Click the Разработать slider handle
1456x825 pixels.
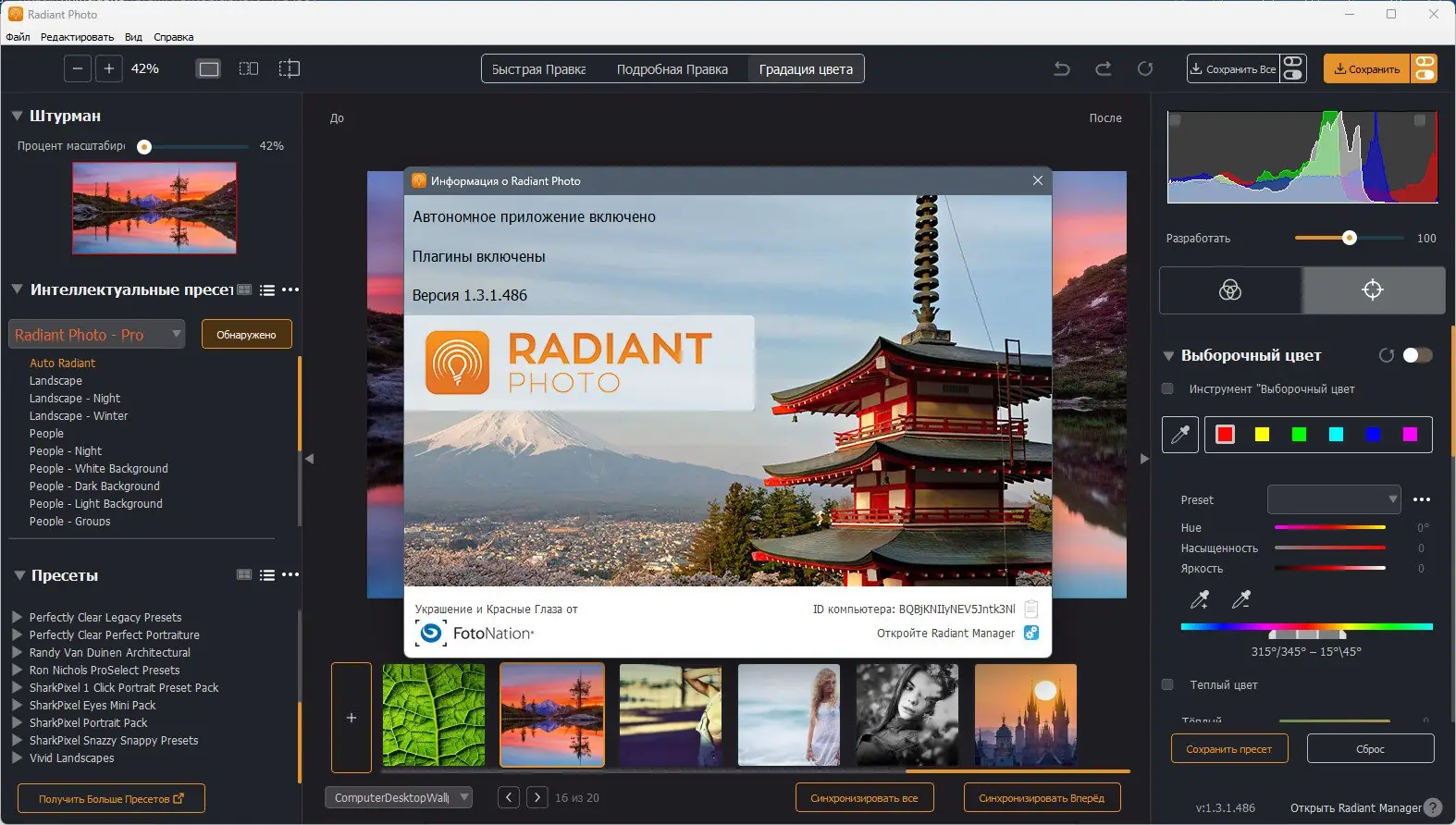[1350, 238]
